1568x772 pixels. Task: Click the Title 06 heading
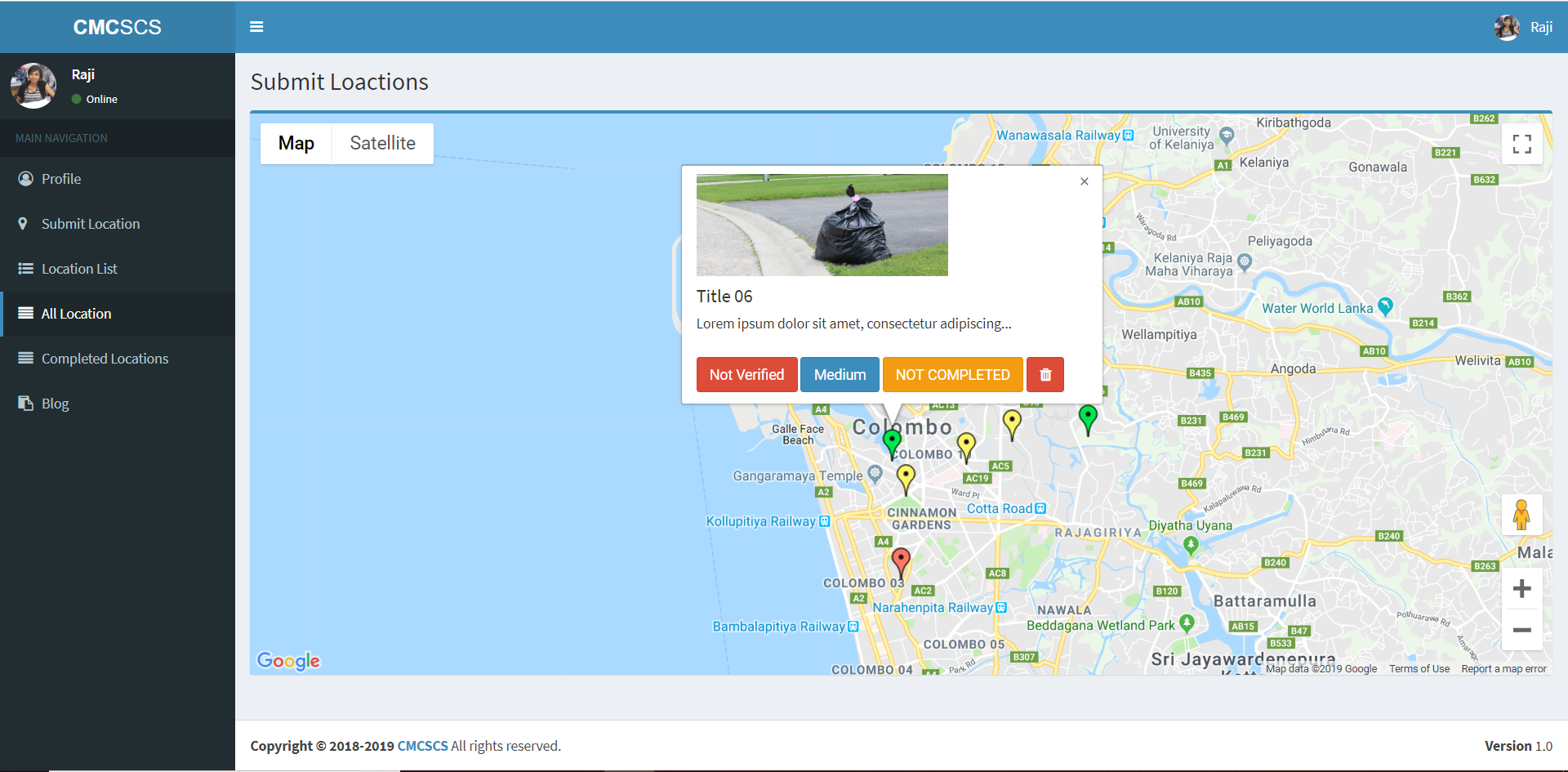coord(724,297)
